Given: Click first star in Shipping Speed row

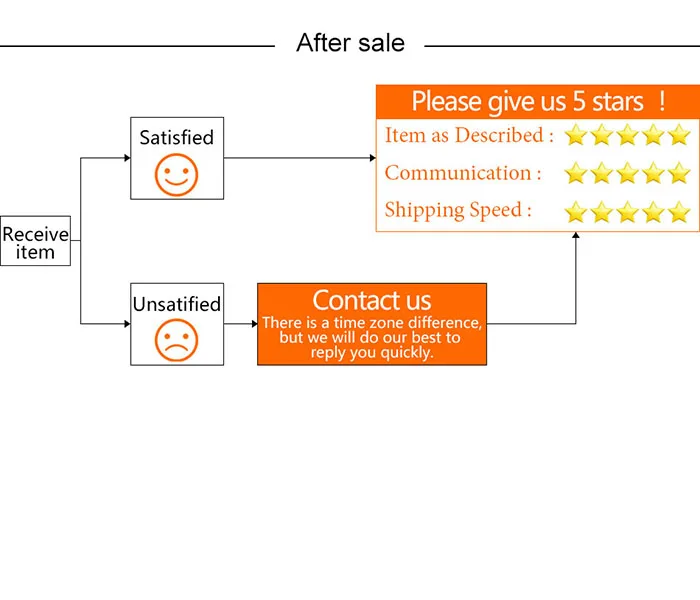Looking at the screenshot, I should coord(576,211).
